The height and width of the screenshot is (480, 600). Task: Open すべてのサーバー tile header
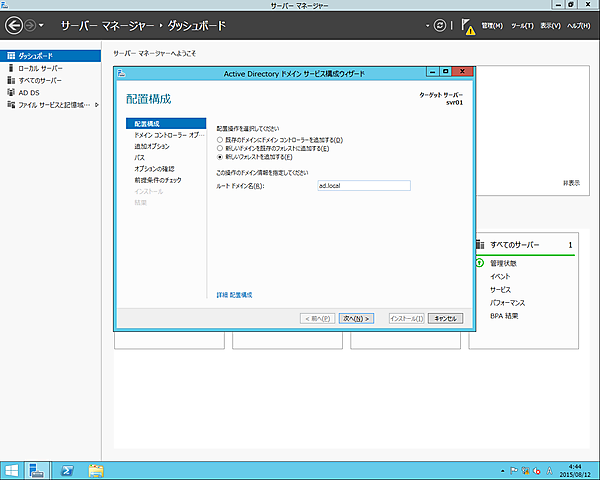pyautogui.click(x=514, y=245)
